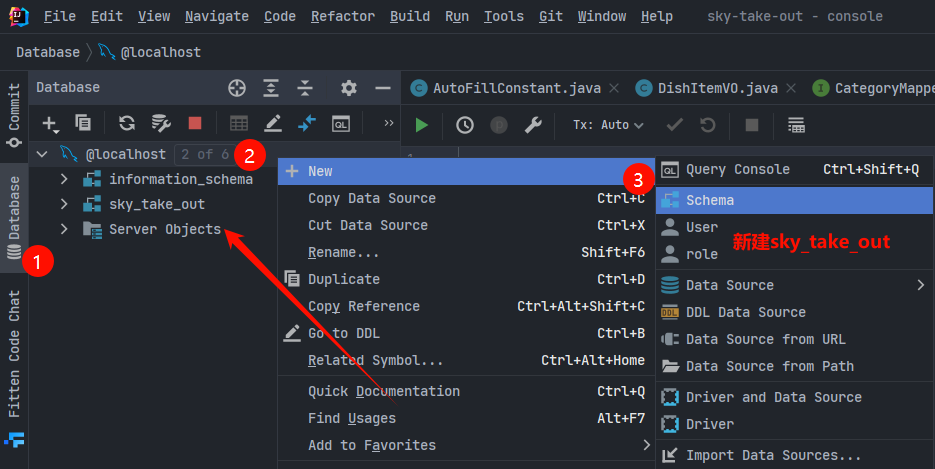935x469 pixels.
Task: Click the Commit checkmark icon
Action: click(674, 125)
